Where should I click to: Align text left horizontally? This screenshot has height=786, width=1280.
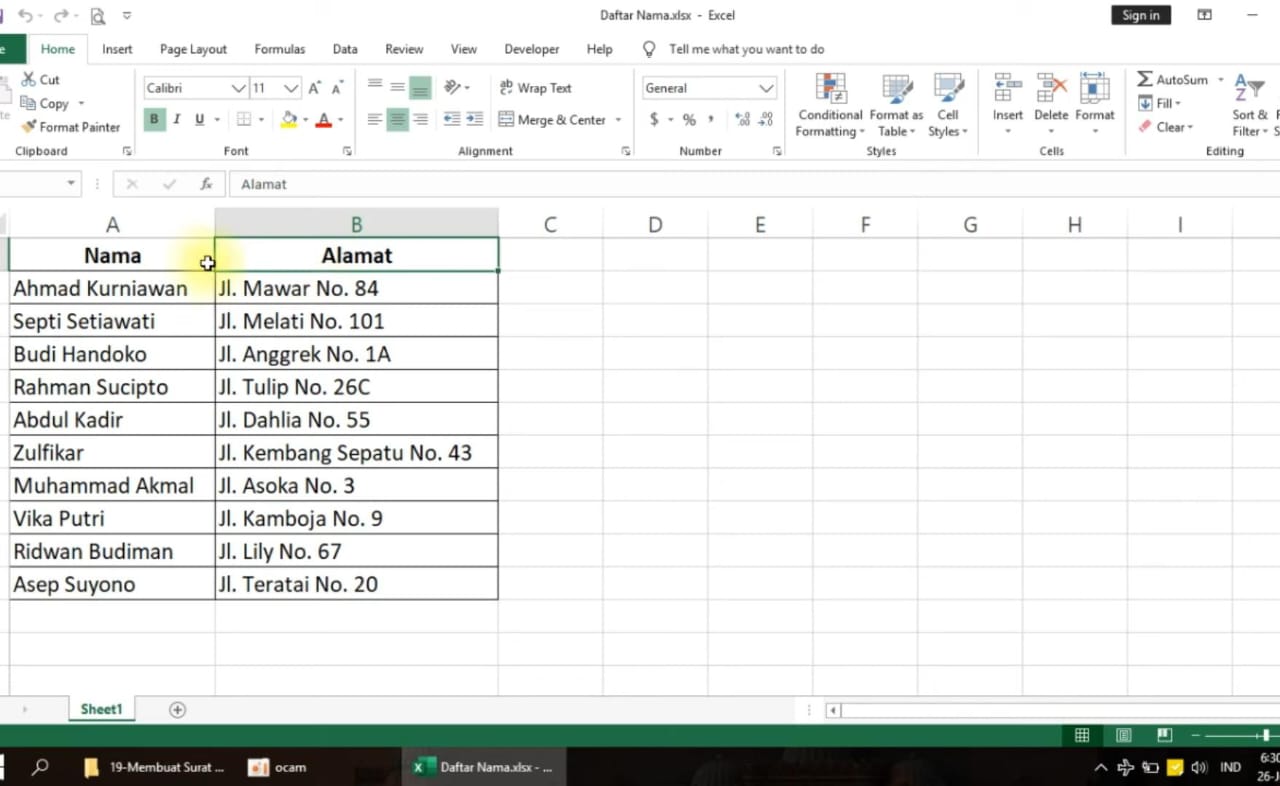coord(375,119)
